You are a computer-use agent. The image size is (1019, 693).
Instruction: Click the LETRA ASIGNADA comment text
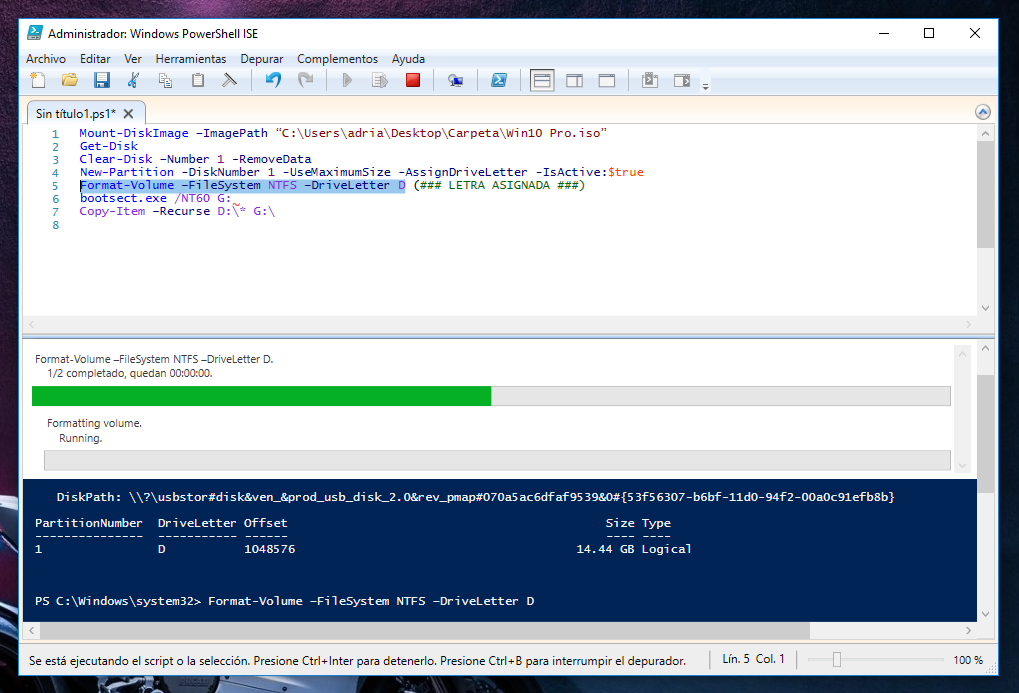[x=499, y=185]
